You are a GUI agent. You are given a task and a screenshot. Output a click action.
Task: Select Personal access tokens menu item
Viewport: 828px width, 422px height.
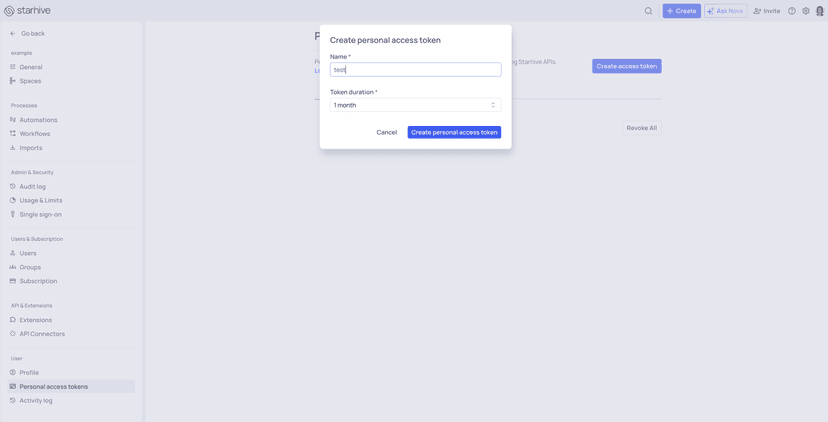tap(71, 387)
